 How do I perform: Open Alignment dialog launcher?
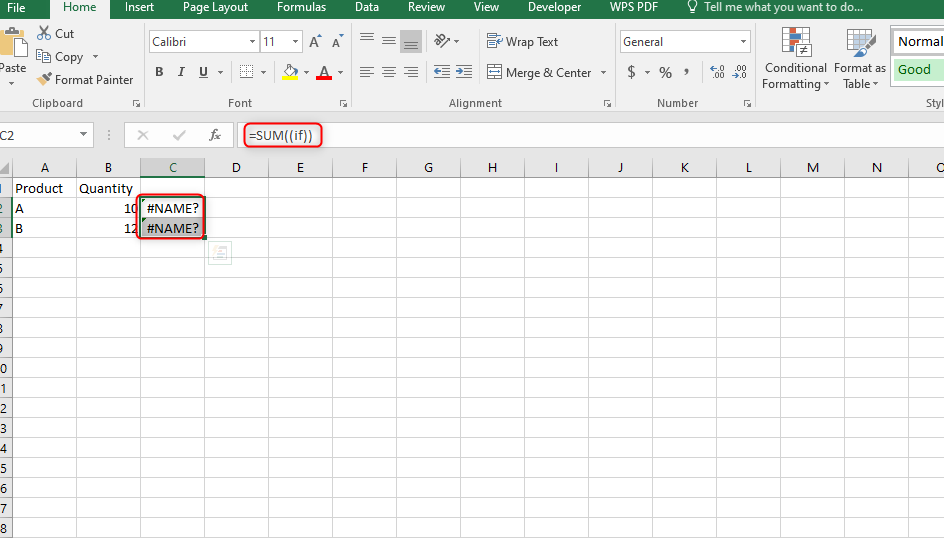[607, 104]
